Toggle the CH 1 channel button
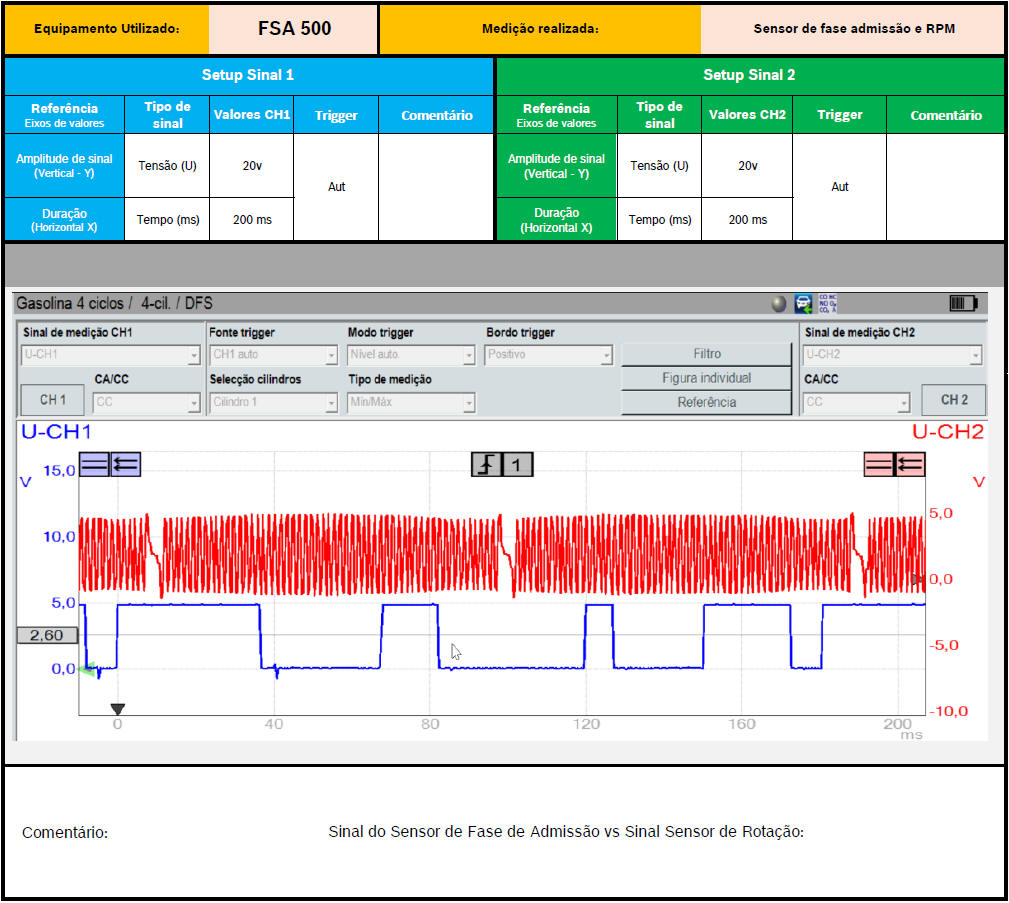 point(53,400)
